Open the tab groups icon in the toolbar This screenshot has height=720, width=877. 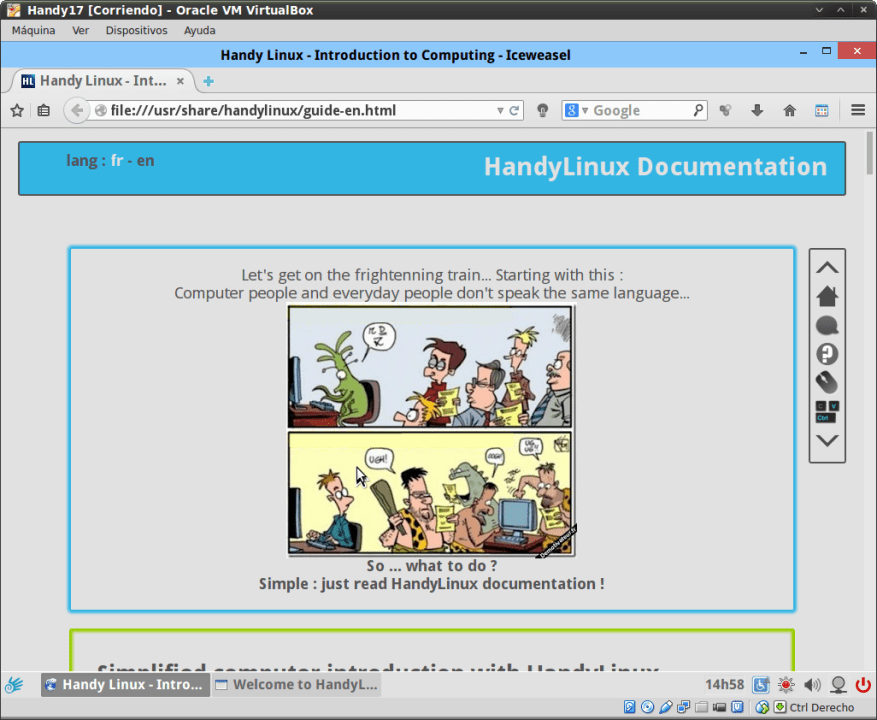(822, 110)
